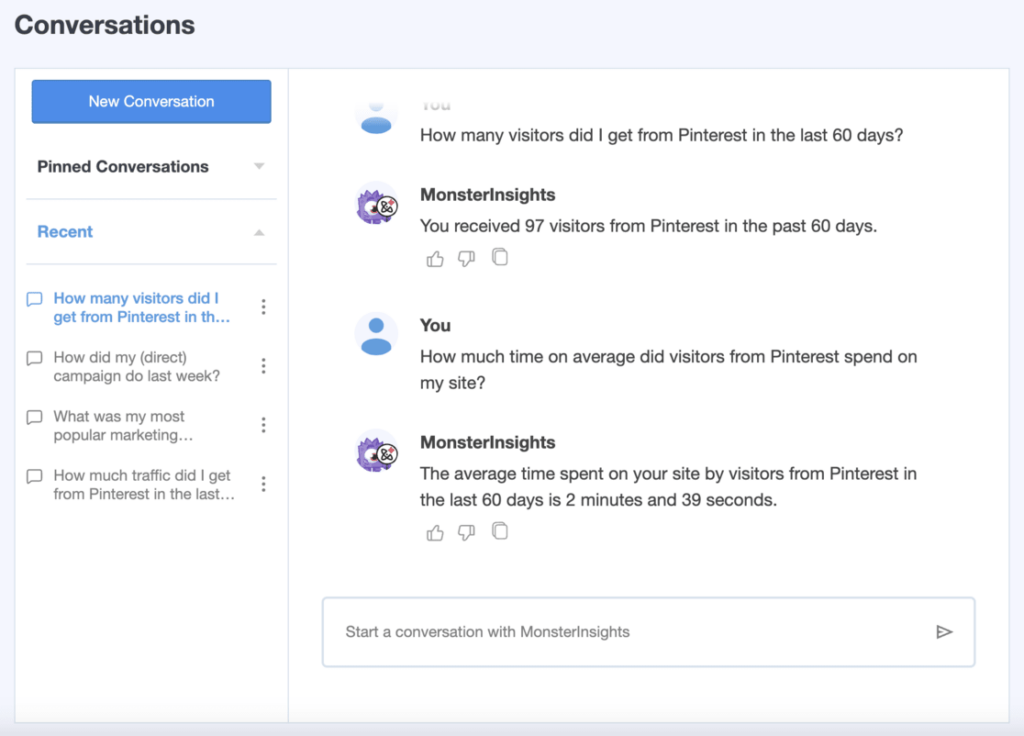Screen dimensions: 1024x736
Task: Thumbs up the average time spent response
Action: (x=435, y=532)
